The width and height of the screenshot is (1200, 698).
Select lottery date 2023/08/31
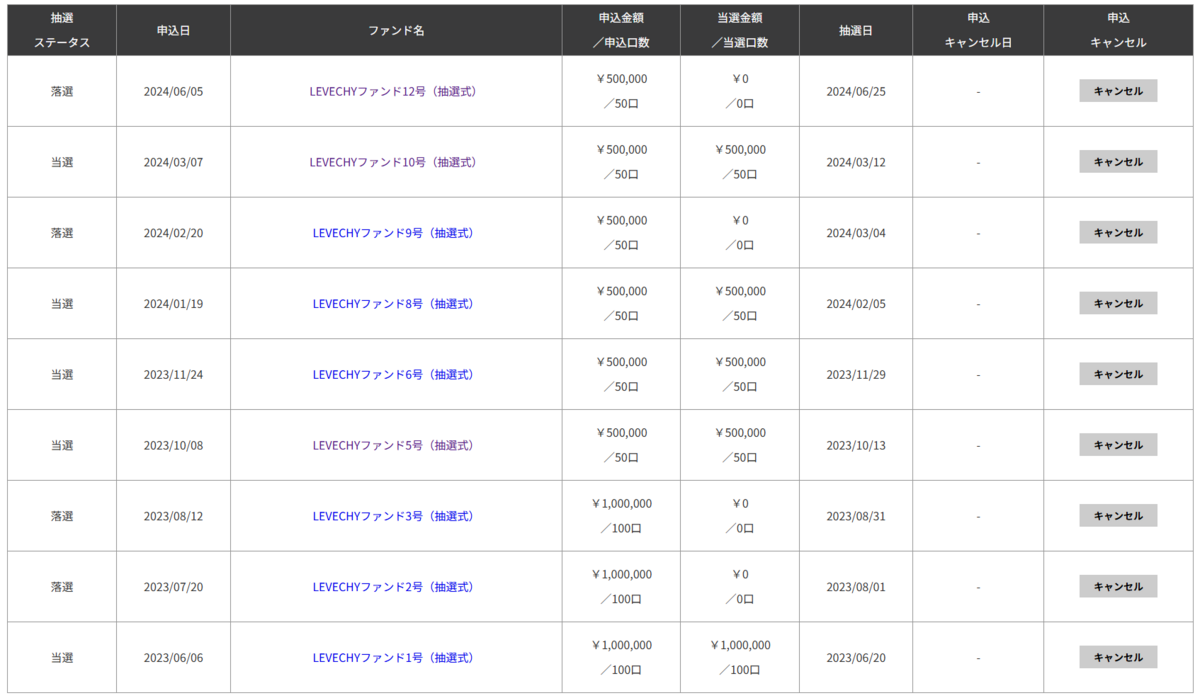point(856,516)
